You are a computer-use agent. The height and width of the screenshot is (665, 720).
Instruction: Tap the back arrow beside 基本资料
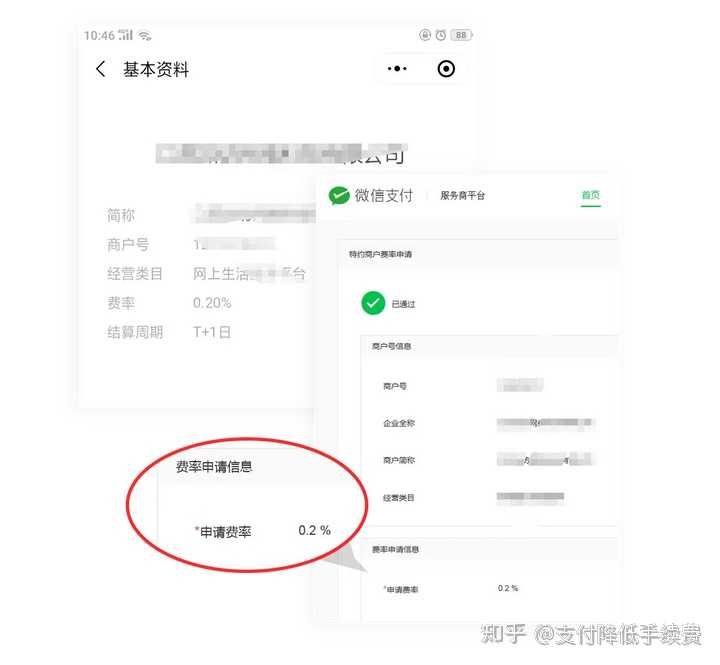[x=101, y=69]
